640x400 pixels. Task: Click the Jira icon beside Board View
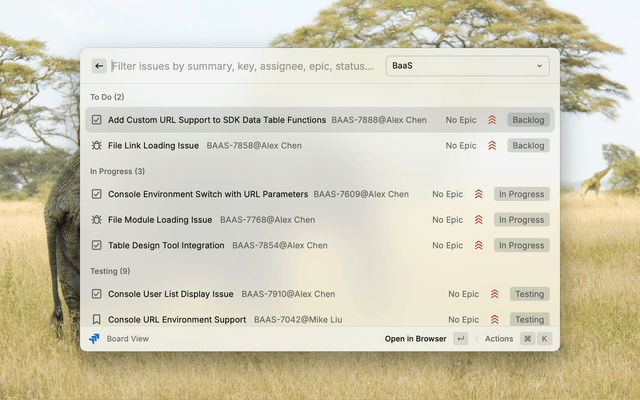click(95, 339)
